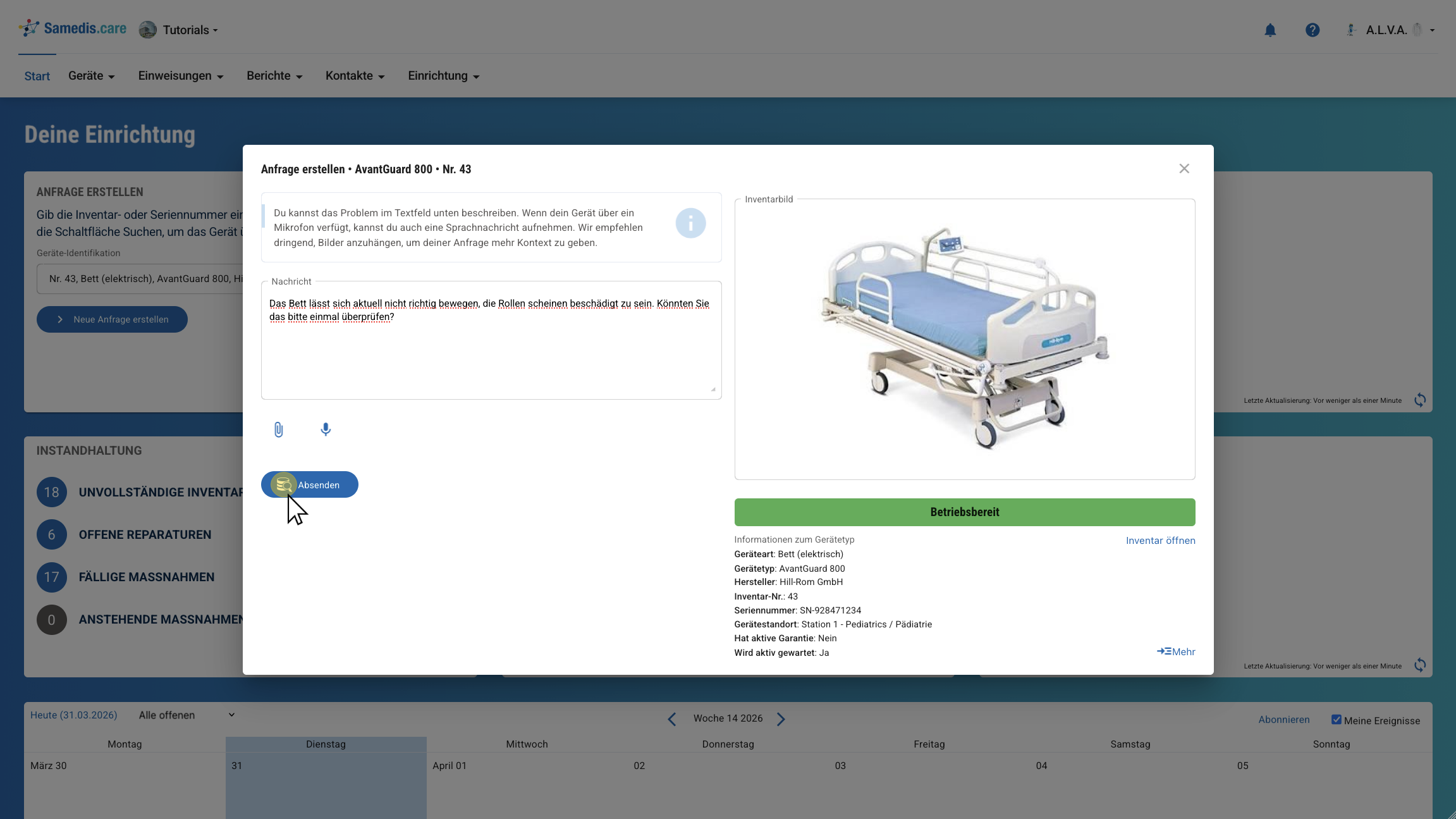Open the Tutorials dropdown
This screenshot has height=819, width=1456.
coord(190,30)
